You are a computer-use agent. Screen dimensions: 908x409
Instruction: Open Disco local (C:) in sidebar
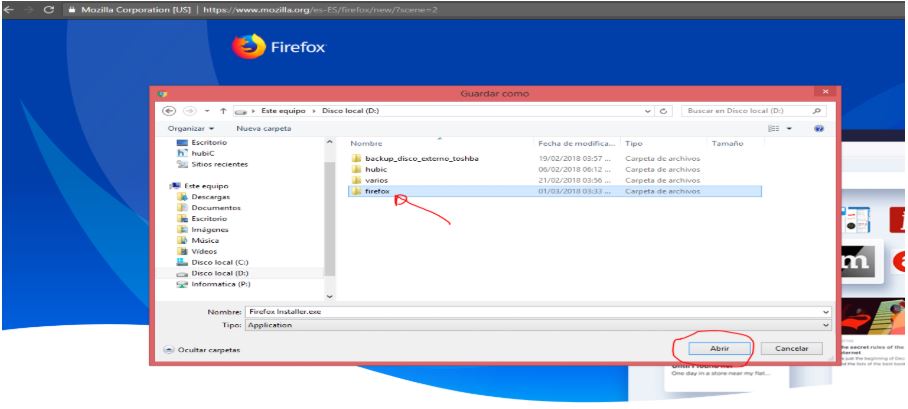pos(203,262)
